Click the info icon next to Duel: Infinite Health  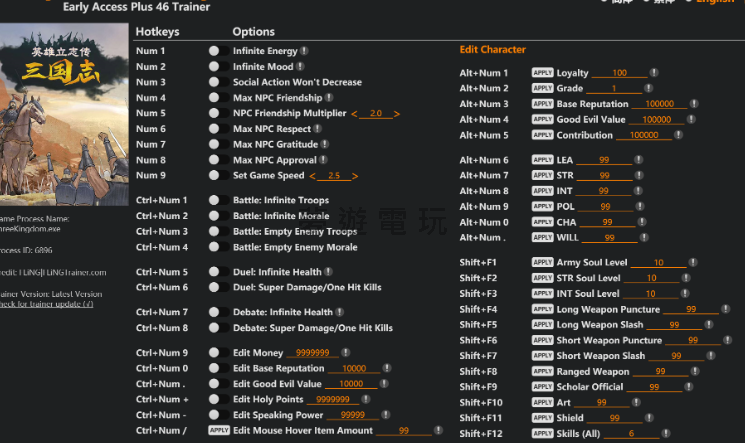coord(328,272)
